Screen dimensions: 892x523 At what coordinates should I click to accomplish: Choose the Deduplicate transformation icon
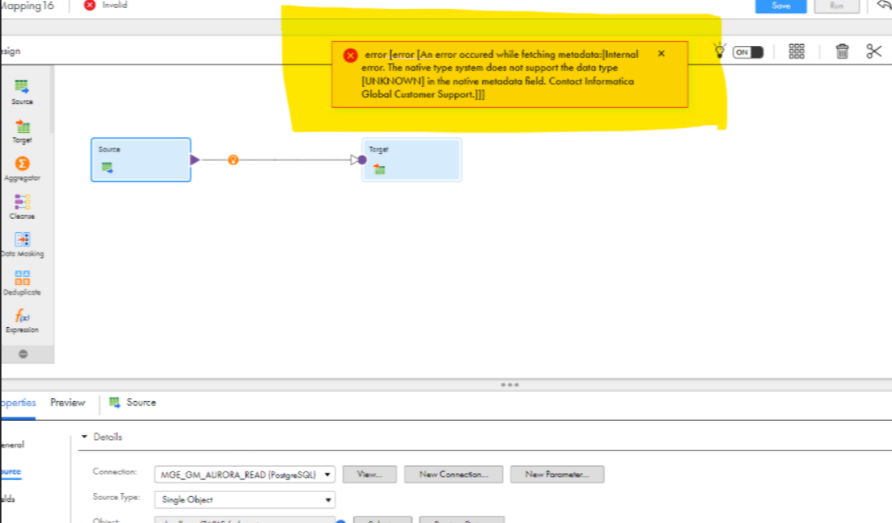click(x=22, y=278)
